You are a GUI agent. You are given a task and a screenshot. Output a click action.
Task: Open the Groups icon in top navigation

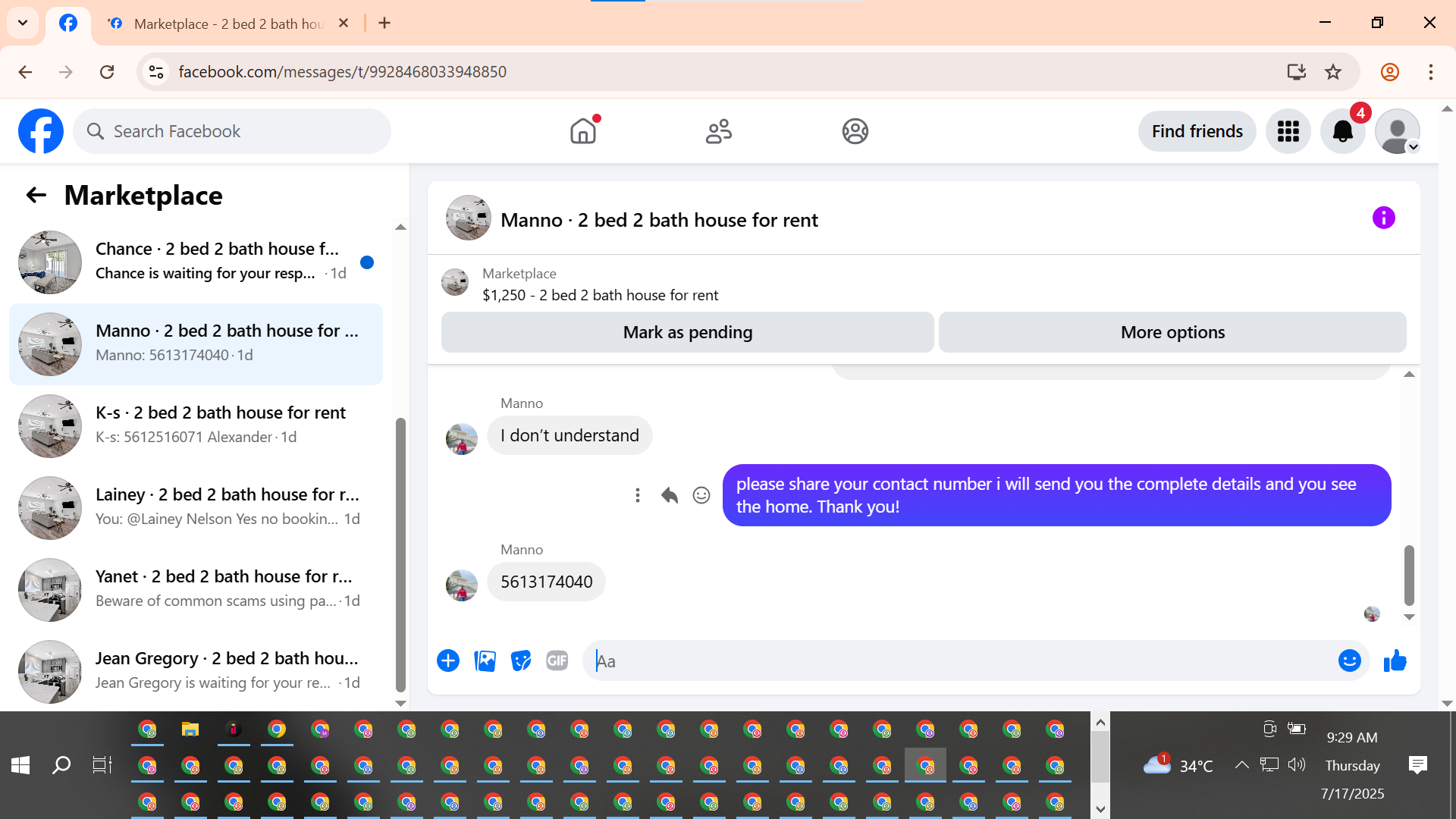pyautogui.click(x=855, y=131)
